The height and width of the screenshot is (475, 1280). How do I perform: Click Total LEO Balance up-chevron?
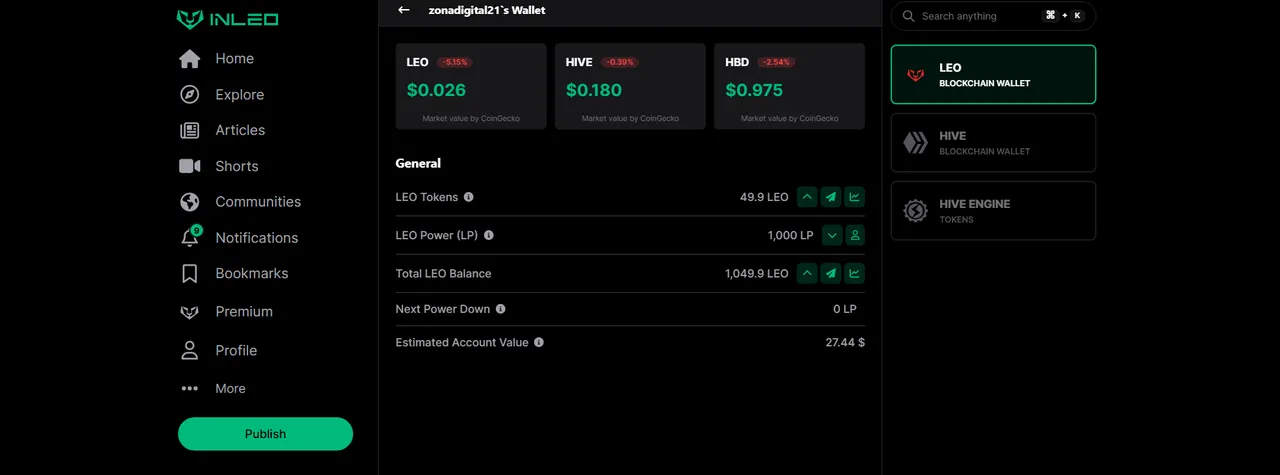(x=807, y=273)
